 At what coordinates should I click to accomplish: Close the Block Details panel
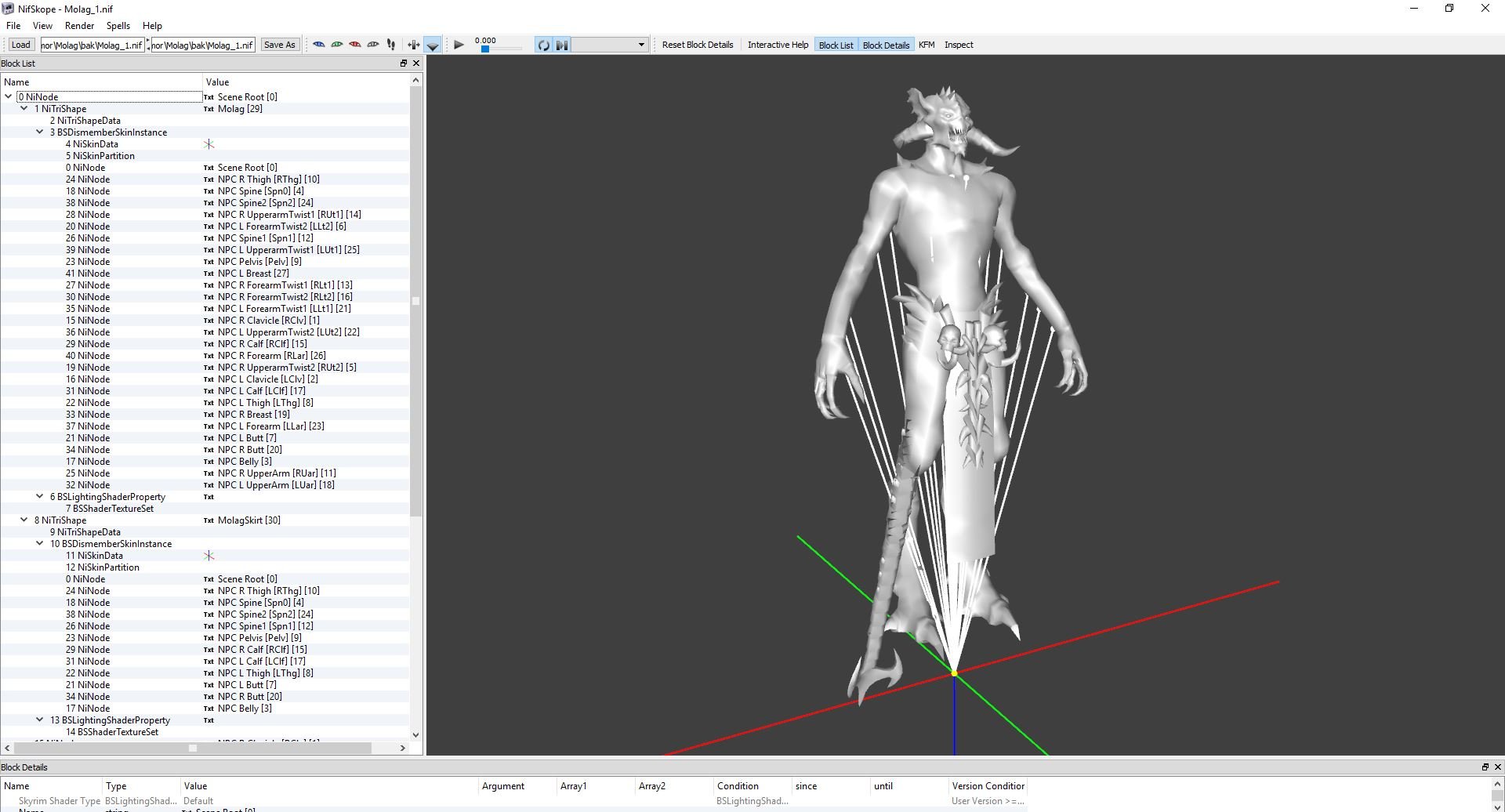(1497, 767)
